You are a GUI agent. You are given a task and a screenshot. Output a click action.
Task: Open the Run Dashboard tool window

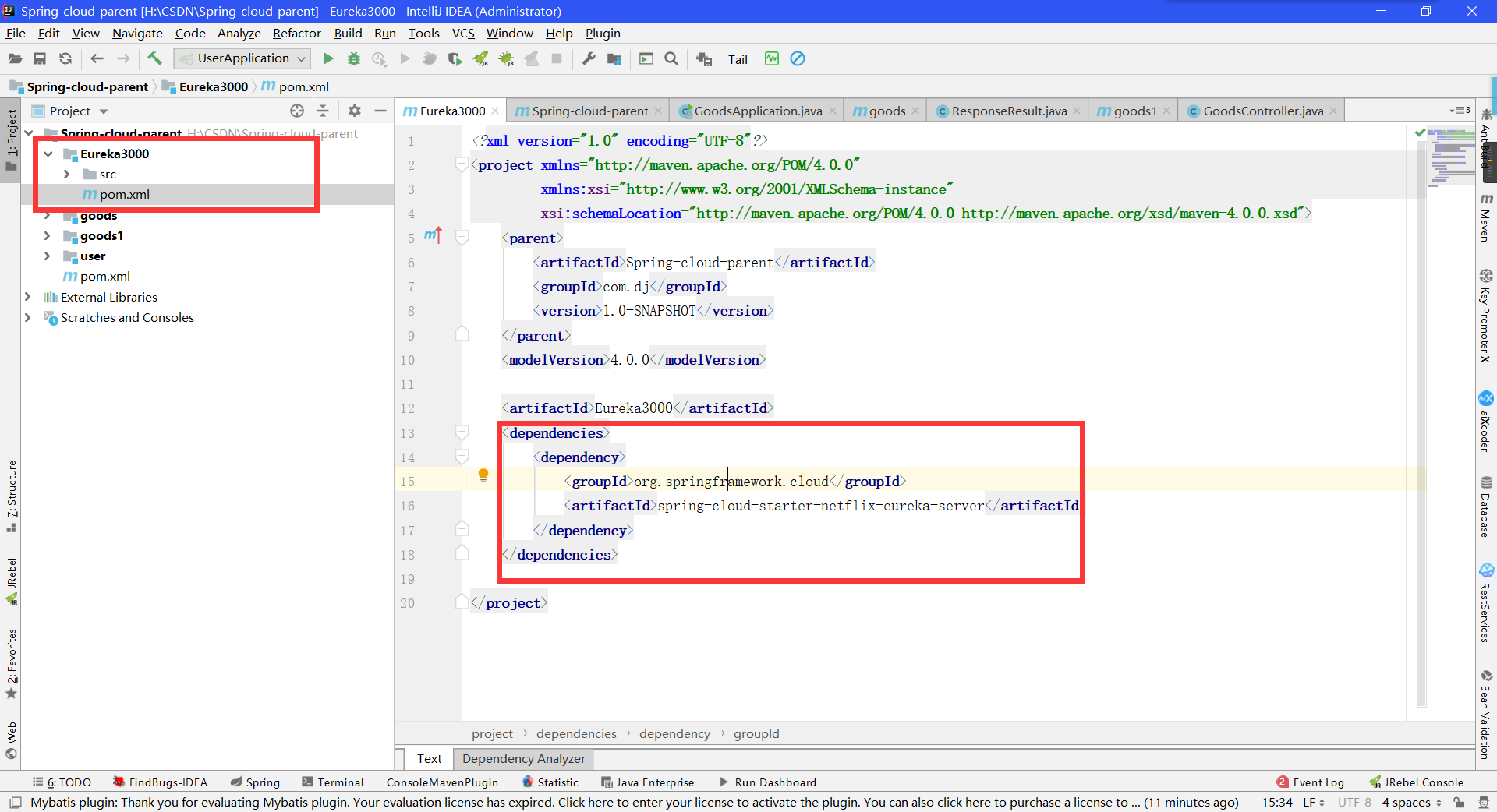[x=767, y=782]
